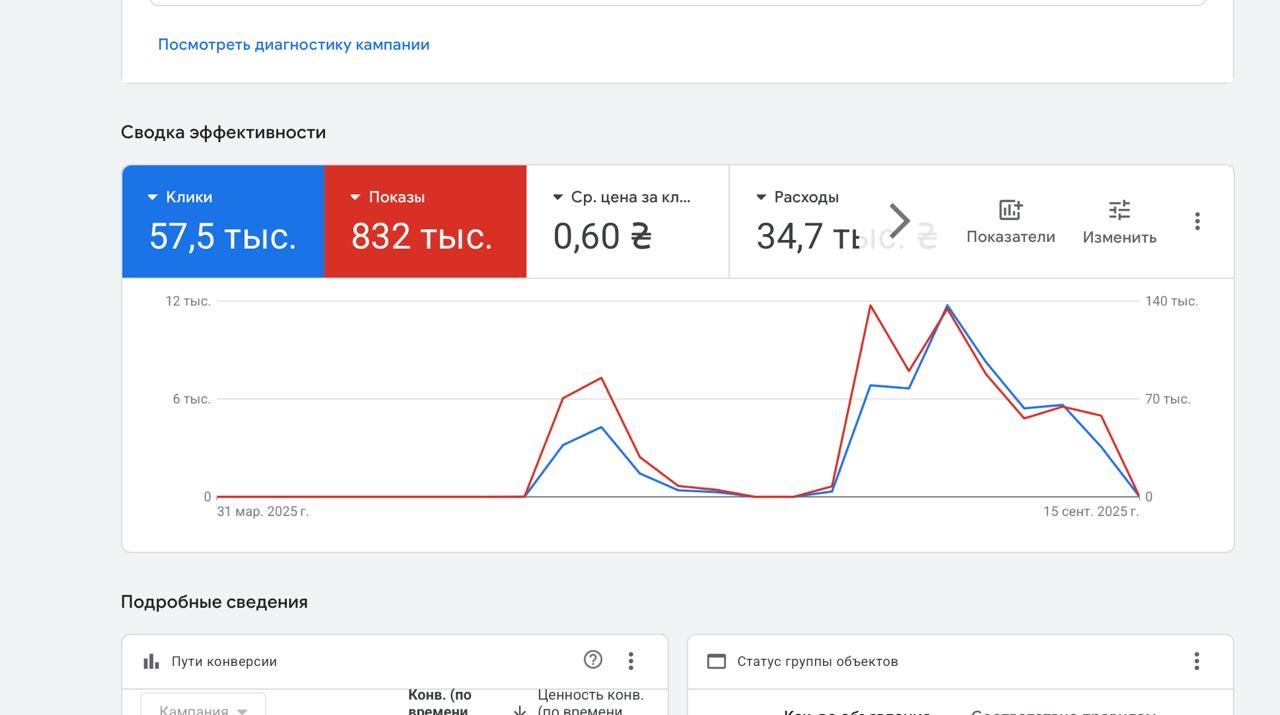This screenshot has width=1280, height=715.
Task: Open three-dot menu of Пути конверсии card
Action: click(x=631, y=660)
